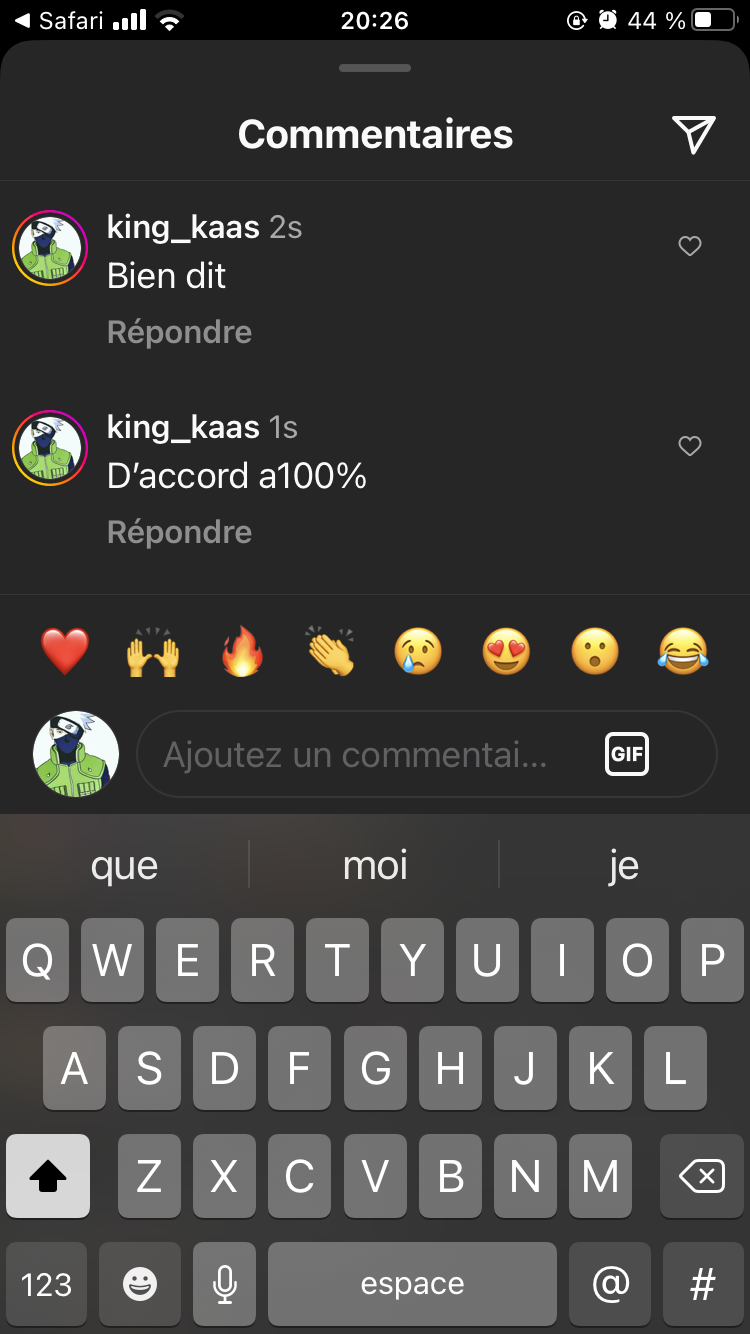This screenshot has height=1334, width=750.
Task: Tap the Safari back link in status bar
Action: click(x=58, y=20)
